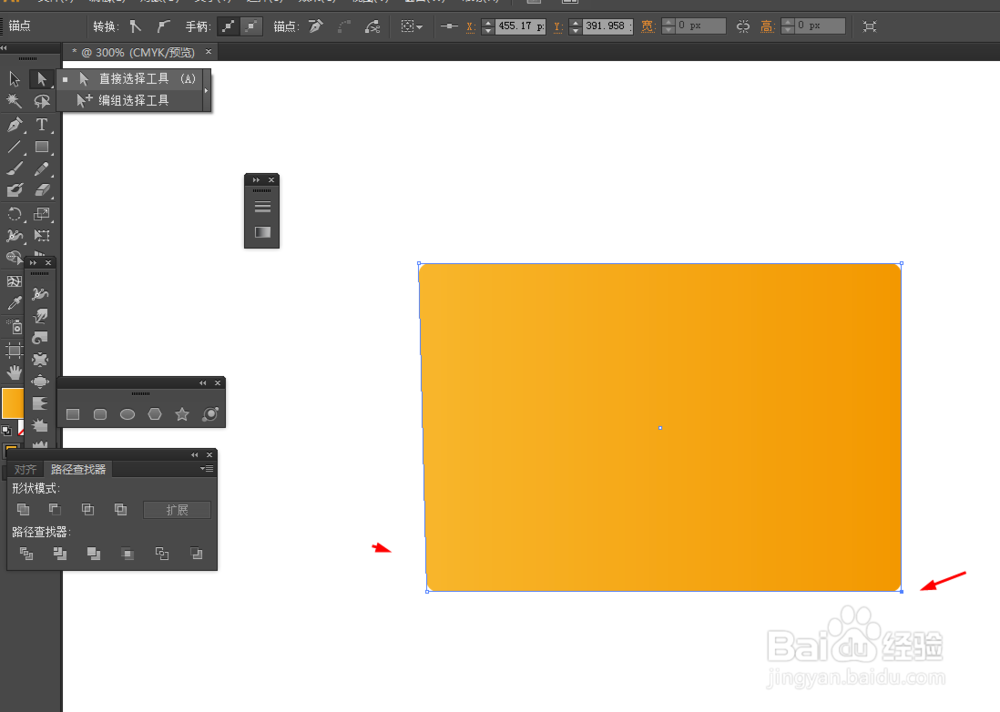Select Twirl tool in liquify panel
The image size is (1000, 712).
(x=40, y=337)
